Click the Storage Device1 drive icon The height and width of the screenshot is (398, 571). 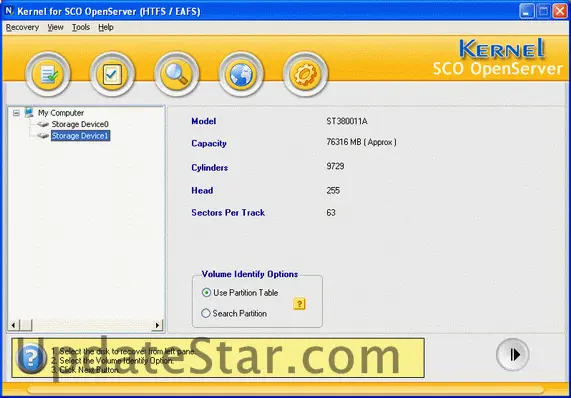43,136
